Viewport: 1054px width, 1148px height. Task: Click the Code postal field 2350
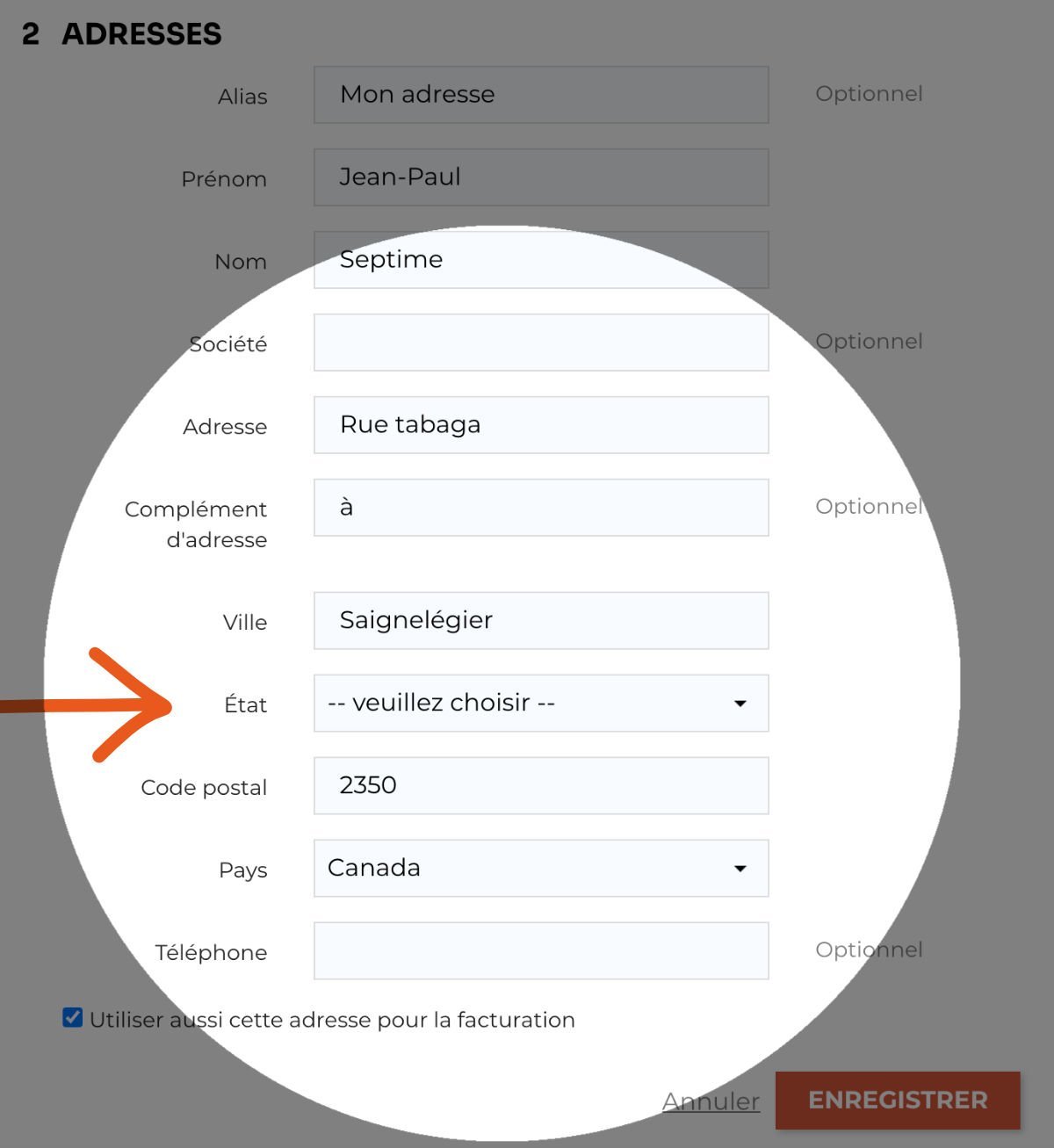pos(541,785)
